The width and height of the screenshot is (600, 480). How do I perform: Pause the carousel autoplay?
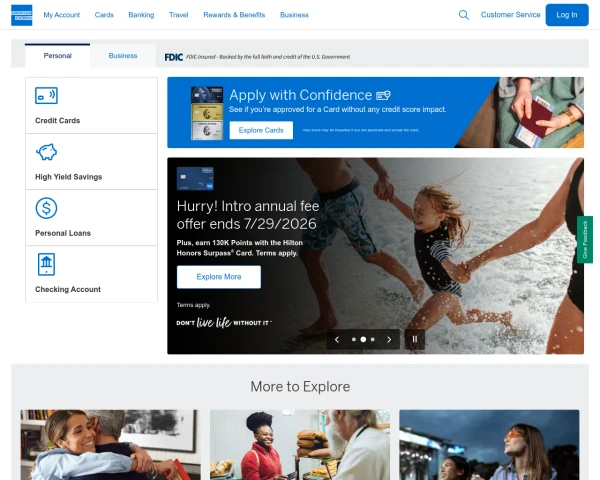tap(415, 339)
